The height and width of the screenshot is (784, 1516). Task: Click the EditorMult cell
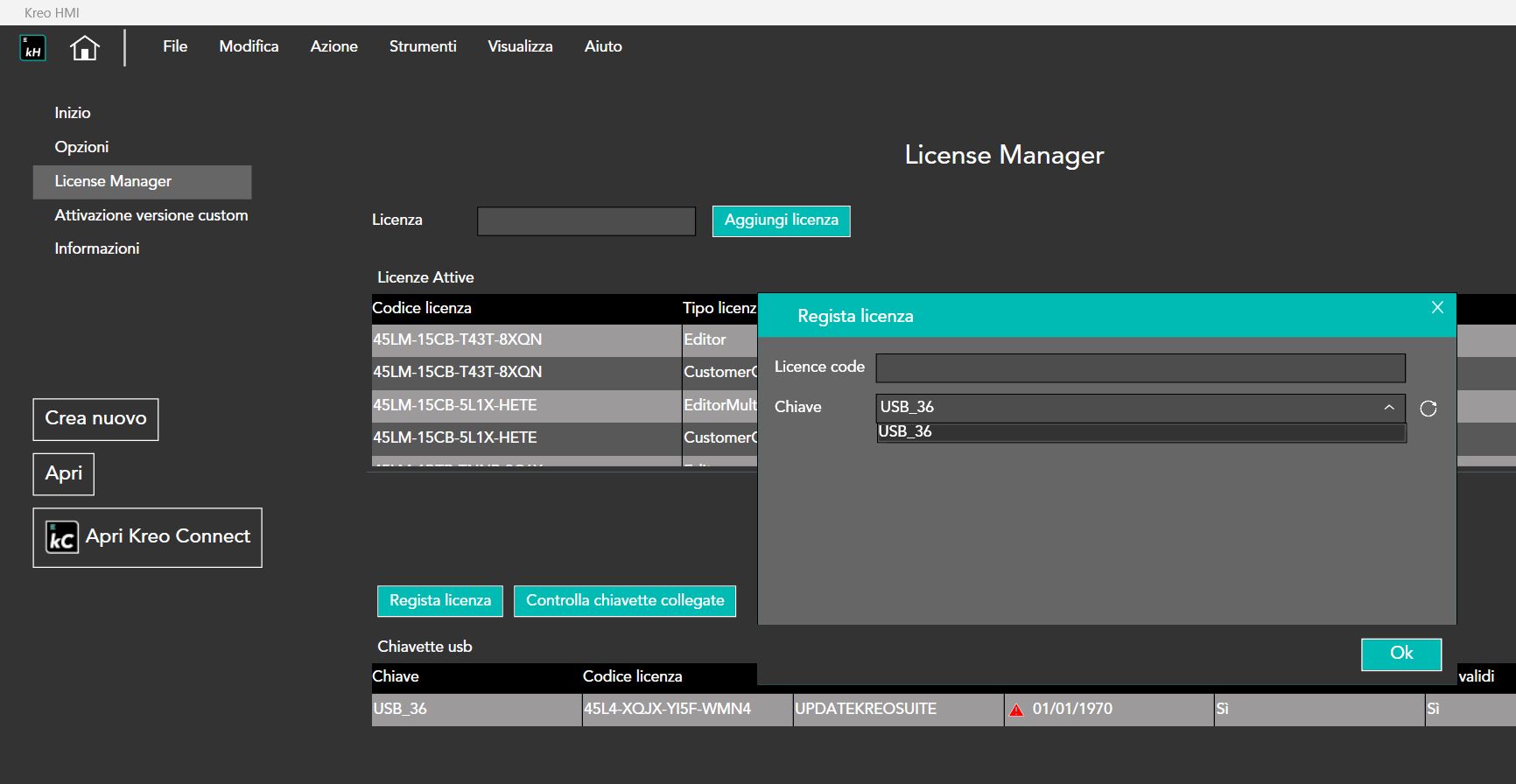pyautogui.click(x=719, y=406)
